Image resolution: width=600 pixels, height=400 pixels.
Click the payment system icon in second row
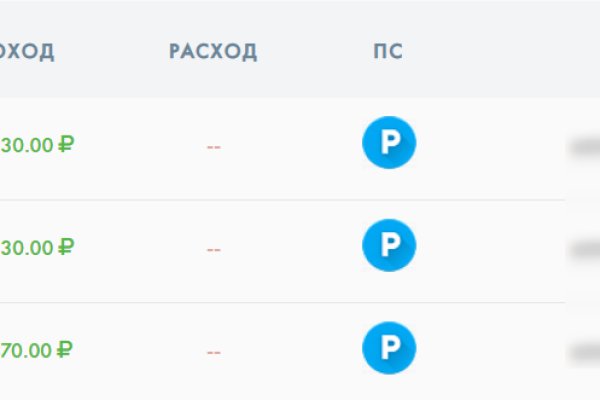[x=389, y=246]
